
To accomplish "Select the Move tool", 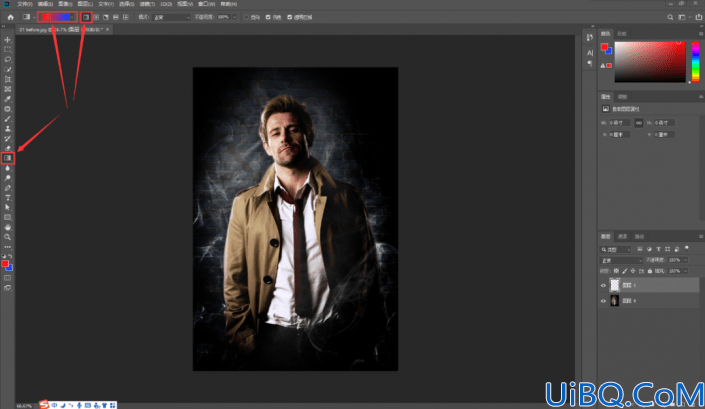I will pos(8,40).
